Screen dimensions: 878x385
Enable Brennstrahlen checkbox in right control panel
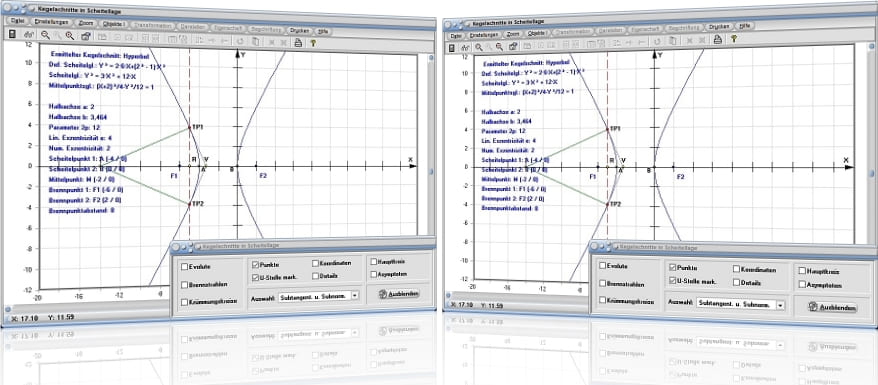603,283
